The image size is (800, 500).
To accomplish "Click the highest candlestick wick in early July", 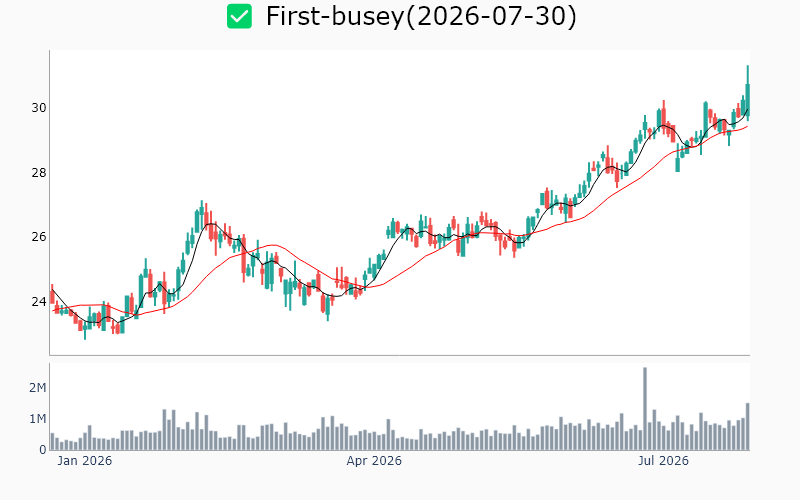I will (x=664, y=105).
